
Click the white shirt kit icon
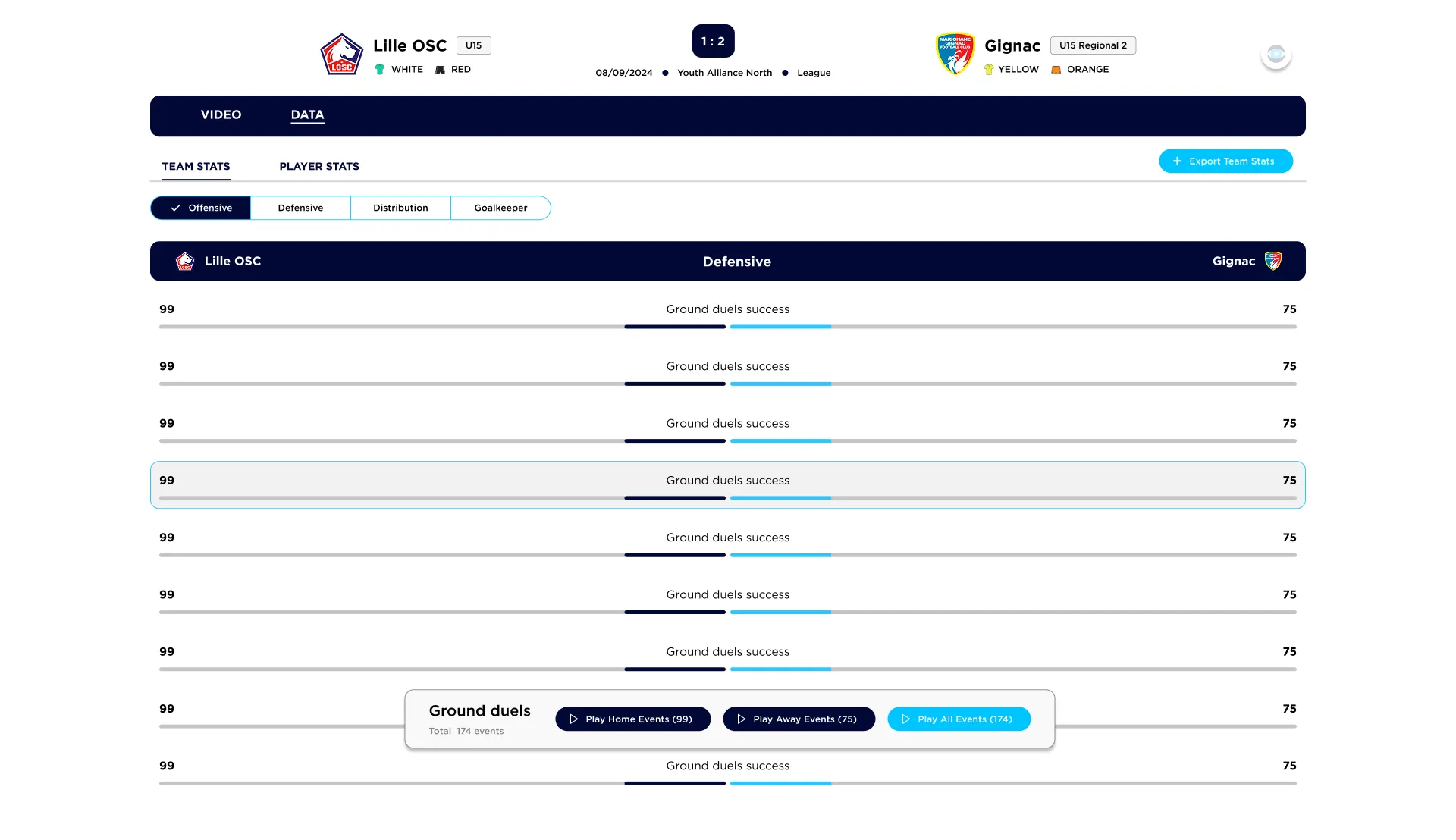tap(380, 69)
